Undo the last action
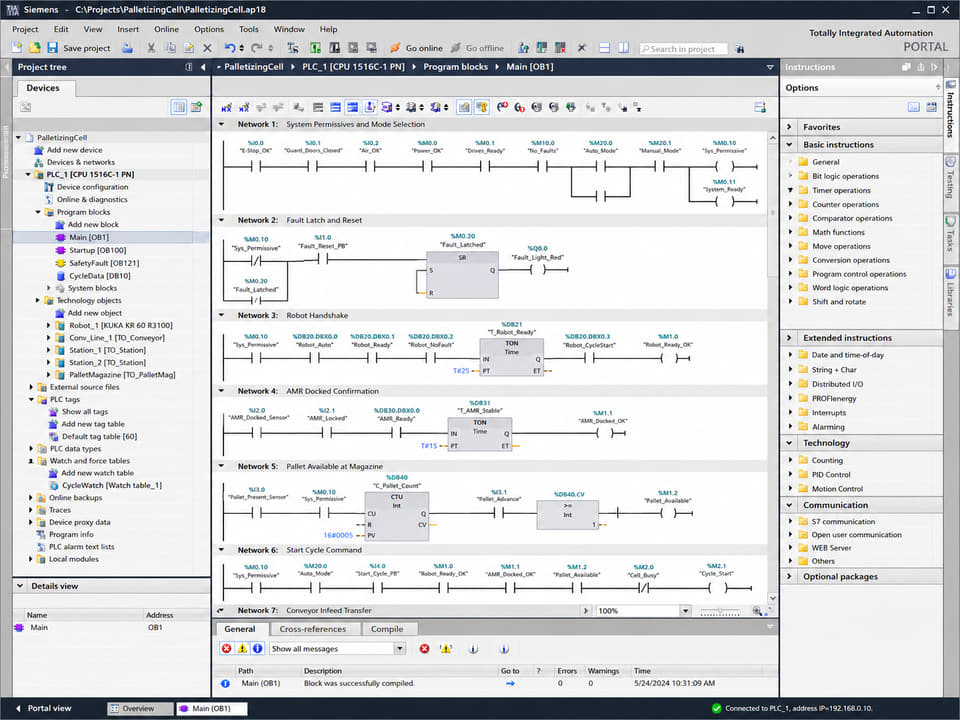Viewport: 960px width, 720px height. tap(230, 48)
